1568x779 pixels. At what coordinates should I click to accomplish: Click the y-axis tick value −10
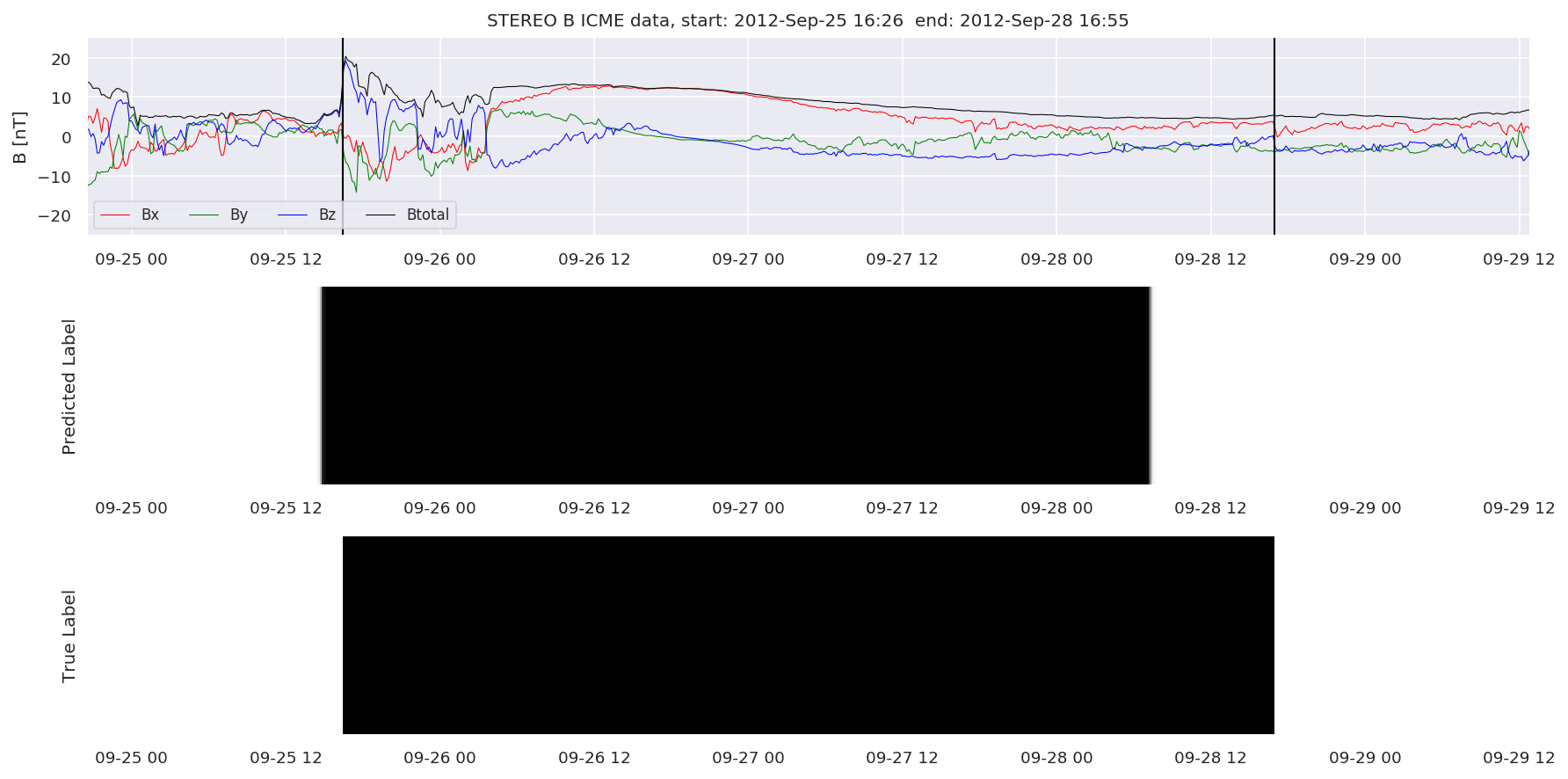[55, 177]
